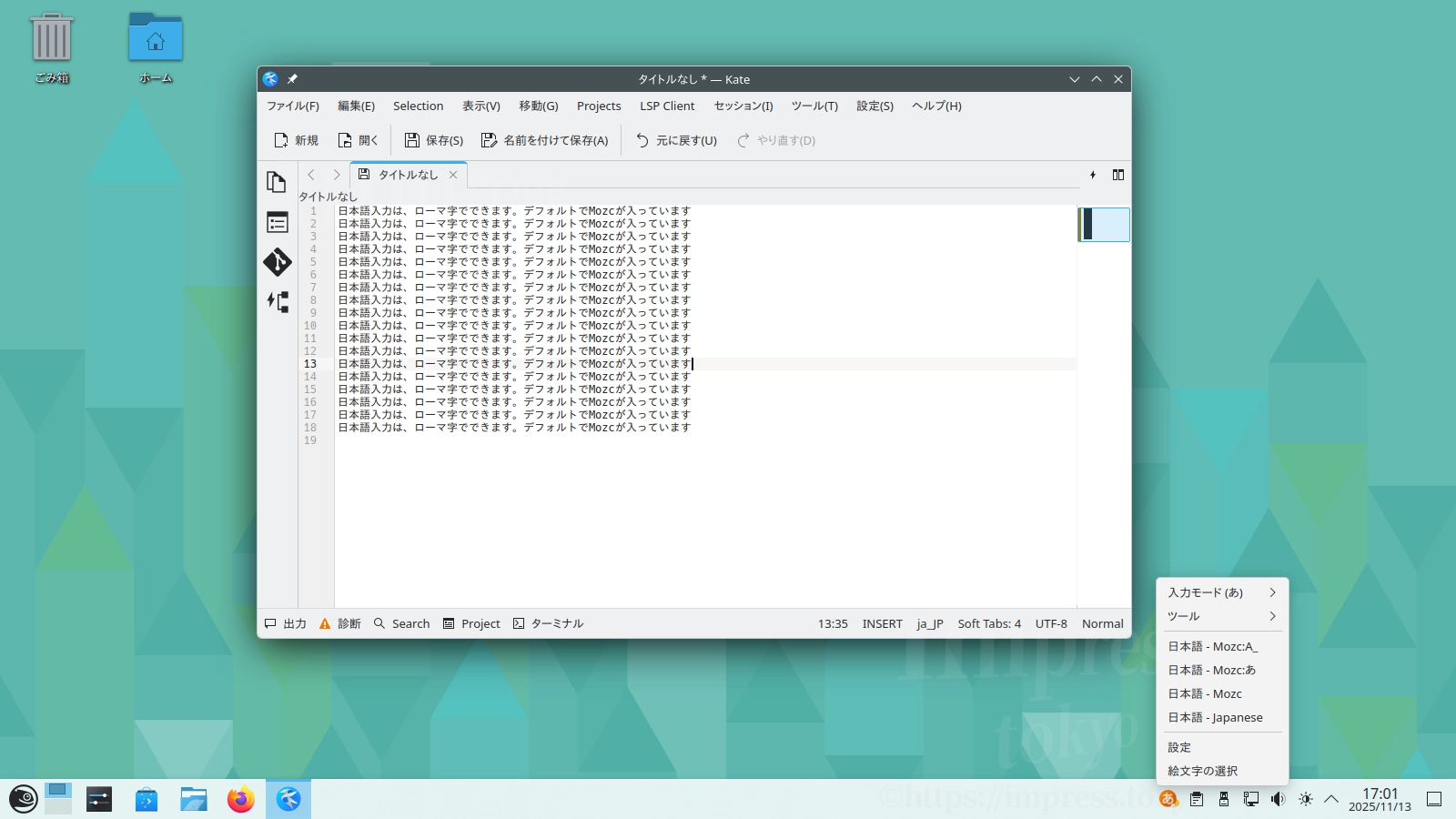Go to next tab with right arrow
The width and height of the screenshot is (1456, 819).
pyautogui.click(x=336, y=175)
